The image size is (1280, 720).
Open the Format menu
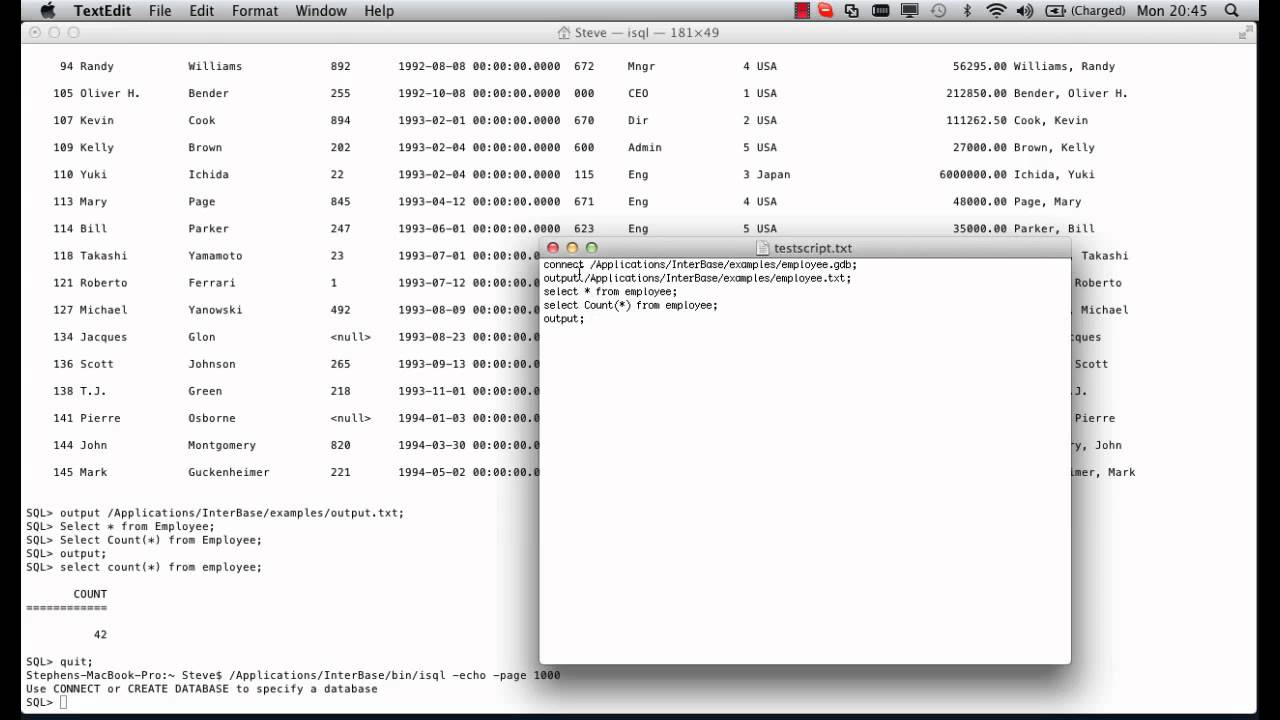click(x=255, y=11)
